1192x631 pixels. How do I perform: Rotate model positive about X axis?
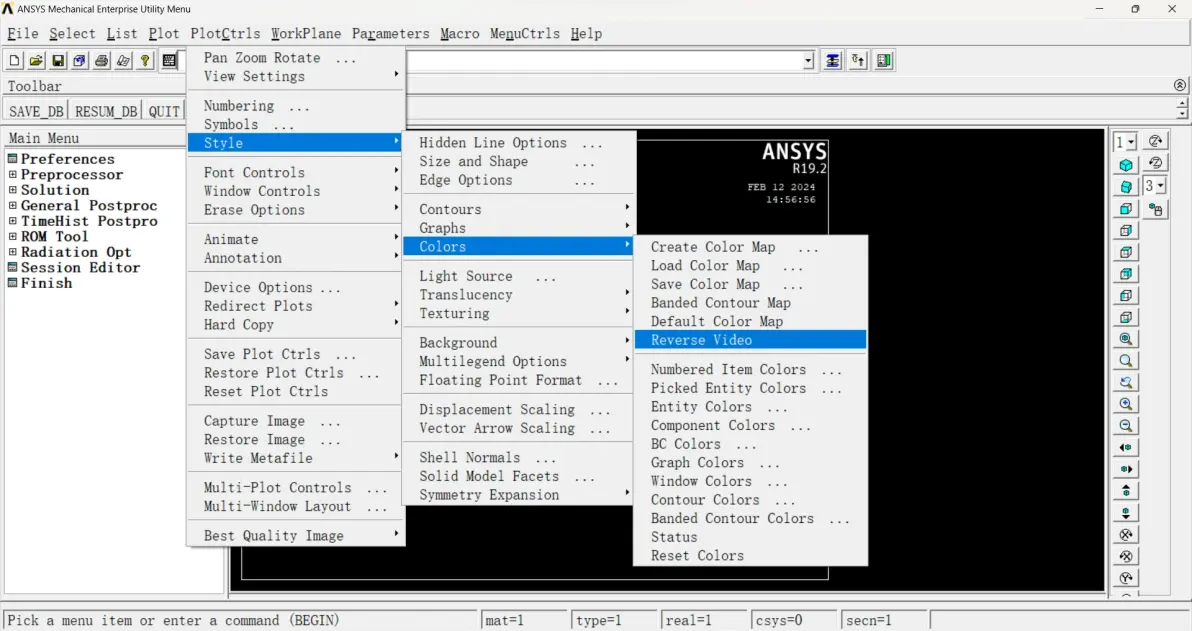1126,534
